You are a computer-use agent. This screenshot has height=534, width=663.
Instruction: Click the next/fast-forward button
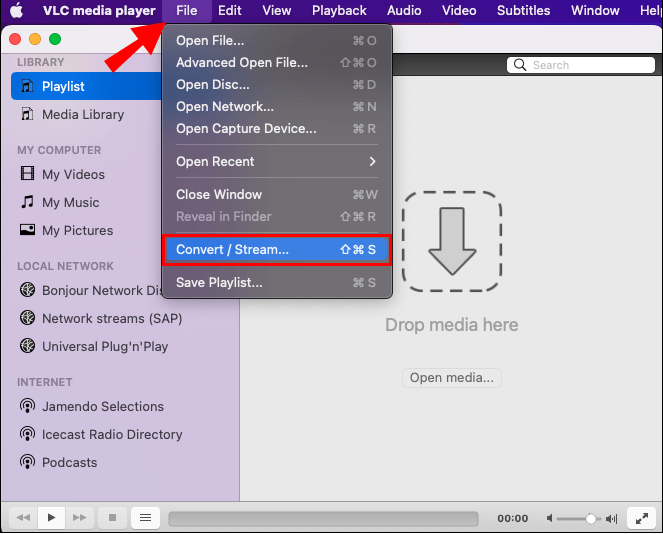79,518
